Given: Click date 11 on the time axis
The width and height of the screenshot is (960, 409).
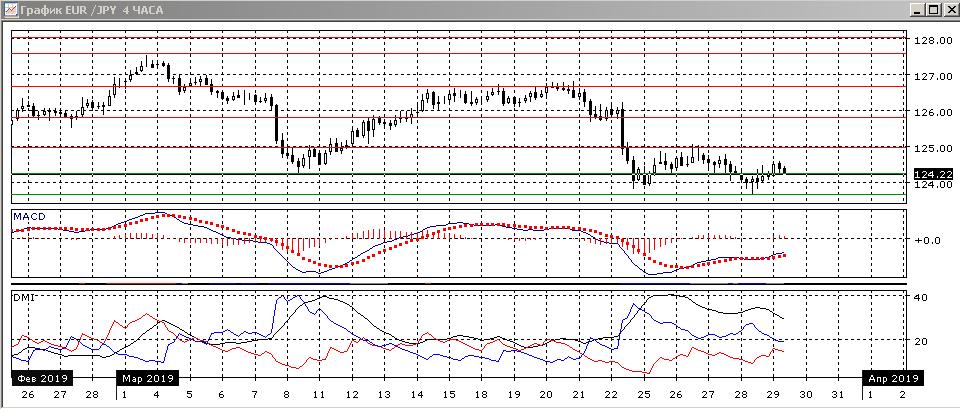Looking at the screenshot, I should coord(319,395).
